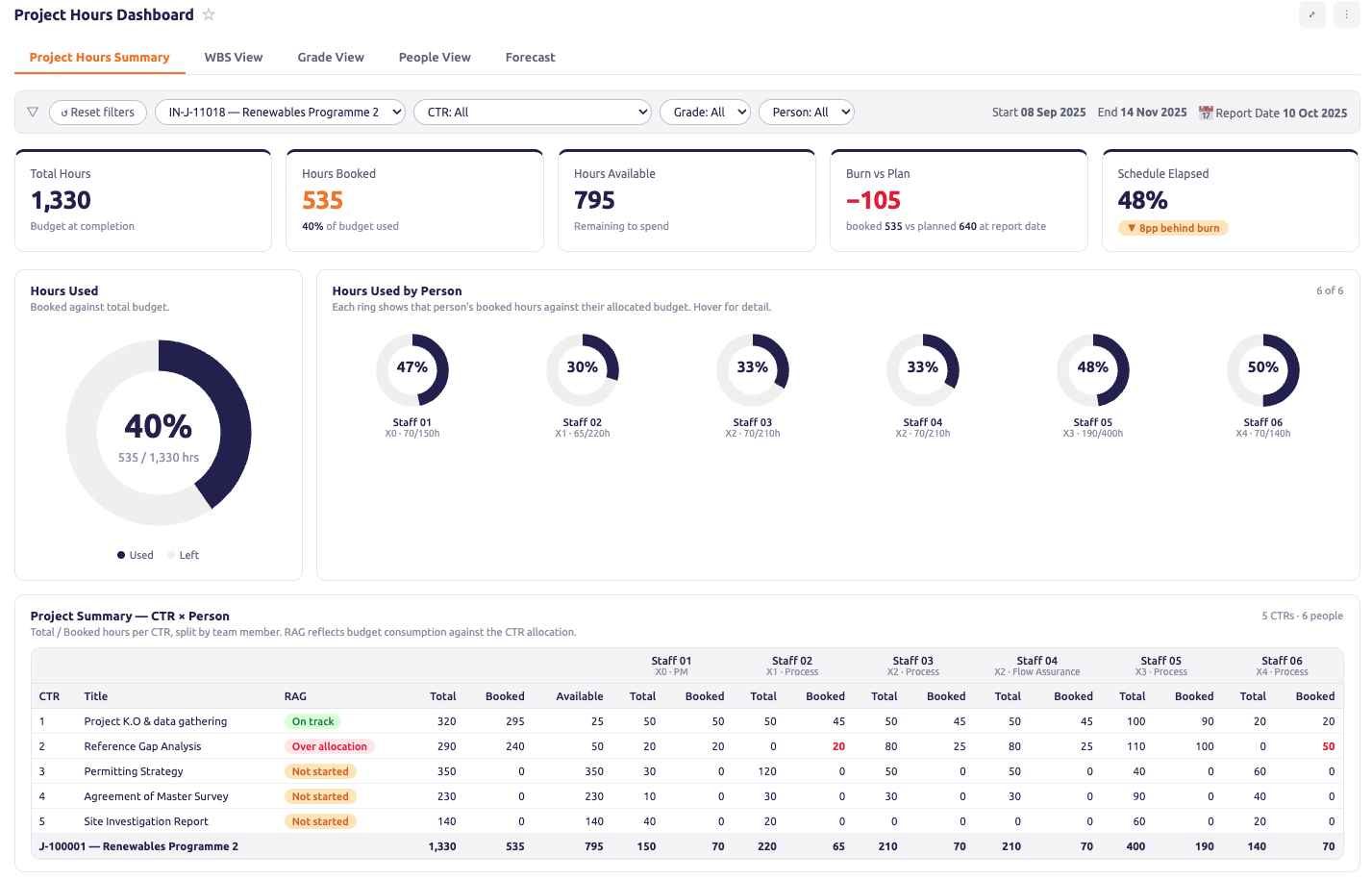Click the 'On track' RAG badge

click(x=312, y=721)
